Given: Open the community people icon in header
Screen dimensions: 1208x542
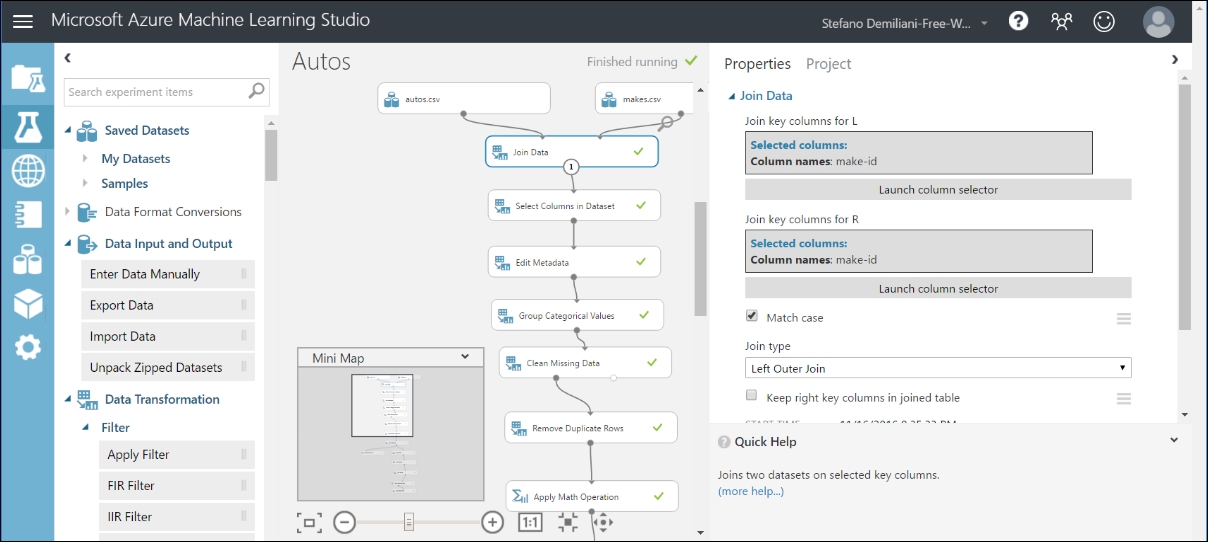Looking at the screenshot, I should [1061, 21].
